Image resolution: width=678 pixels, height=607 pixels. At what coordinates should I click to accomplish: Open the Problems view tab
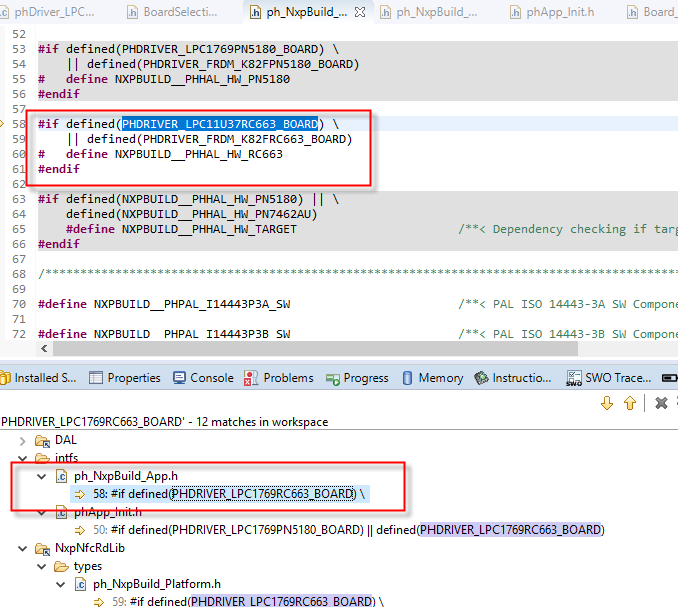click(279, 378)
